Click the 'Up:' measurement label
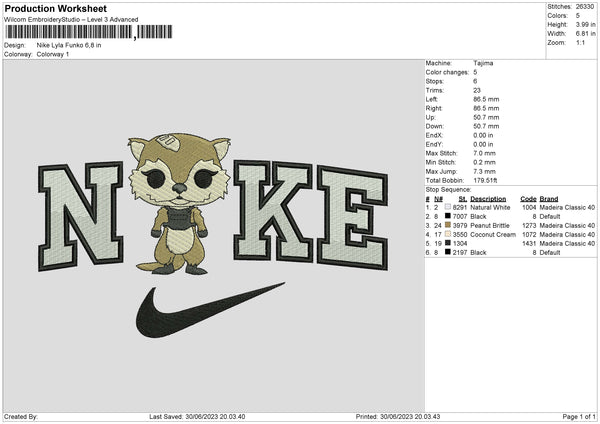Viewport: 600px width, 424px height. pyautogui.click(x=430, y=117)
